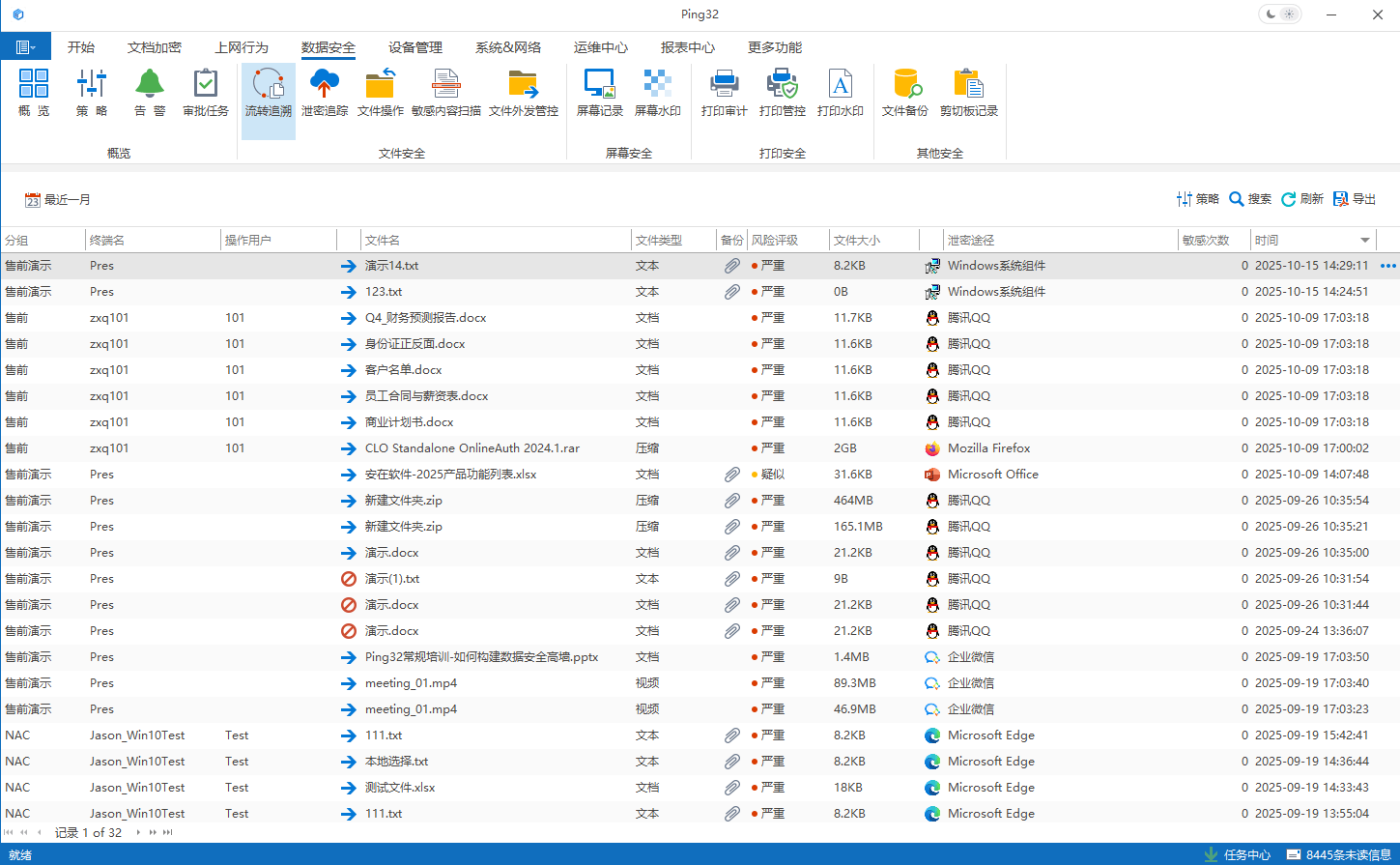Screen dimensions: 1400x865
Task: Click the 导出 export button
Action: (1355, 199)
